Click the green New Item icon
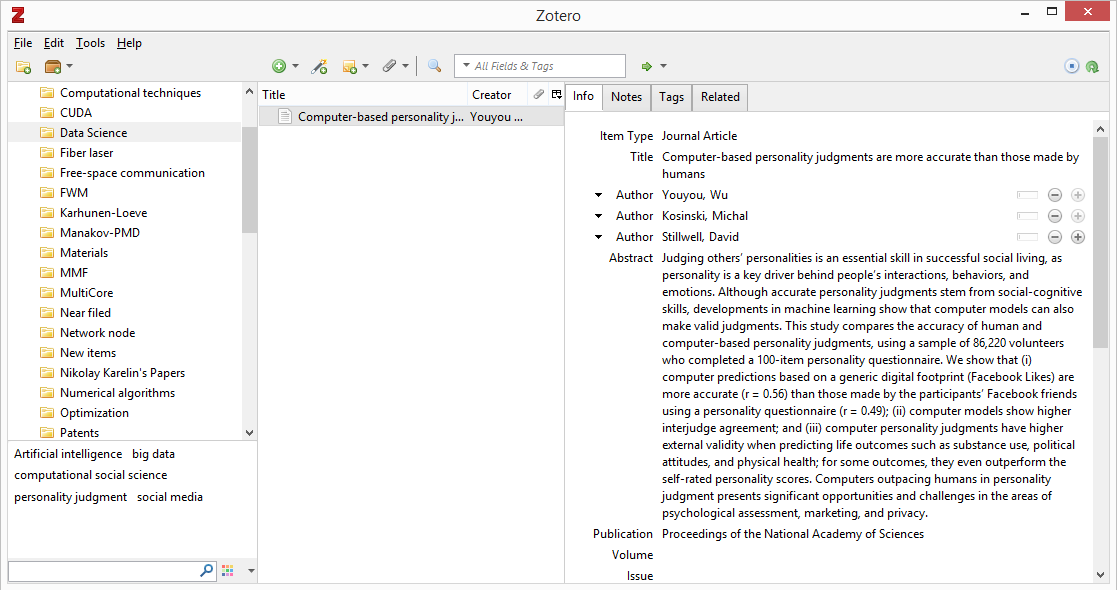Viewport: 1117px width, 590px height. (279, 66)
